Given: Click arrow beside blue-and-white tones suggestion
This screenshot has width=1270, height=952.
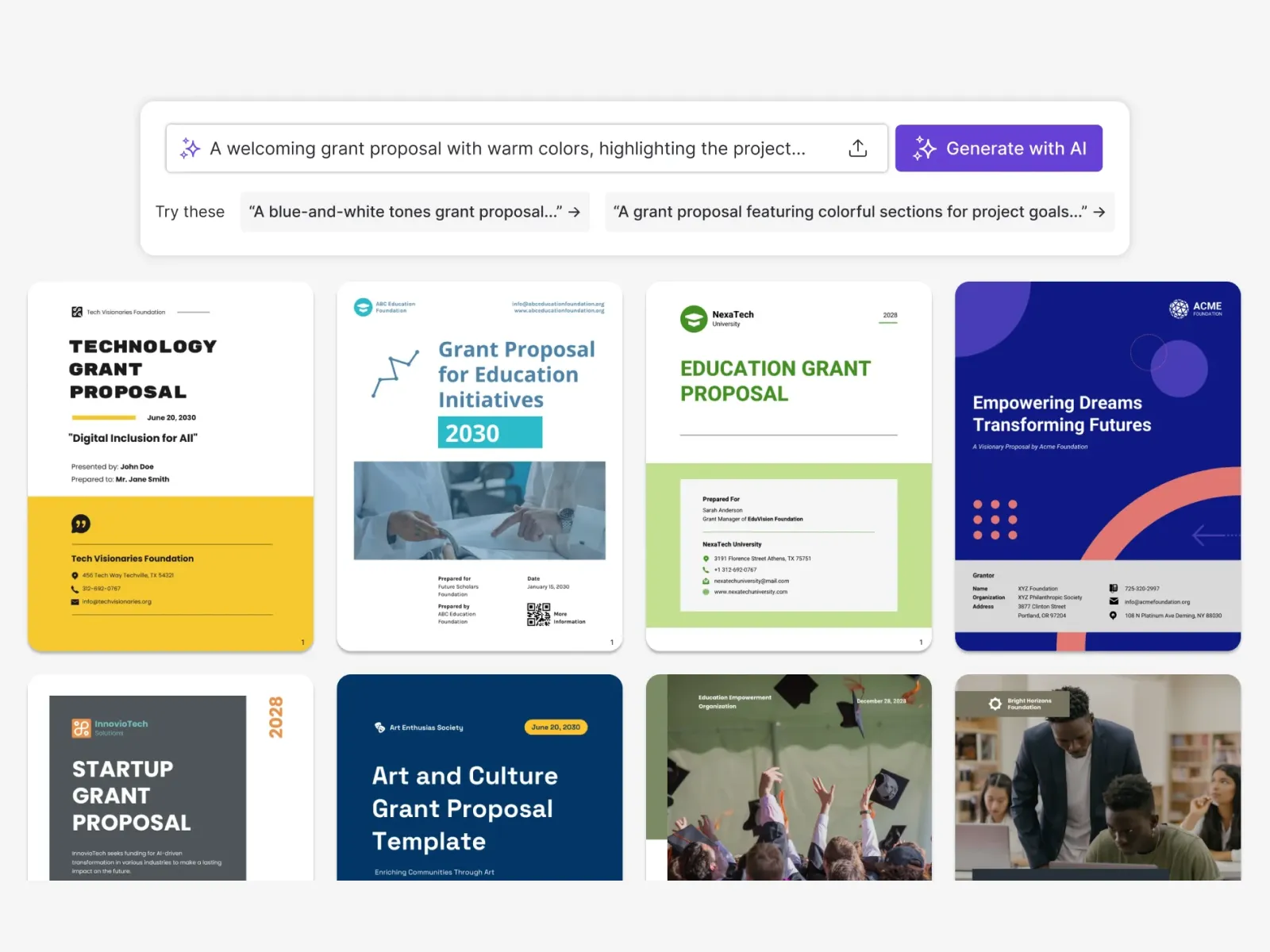Looking at the screenshot, I should click(x=575, y=212).
